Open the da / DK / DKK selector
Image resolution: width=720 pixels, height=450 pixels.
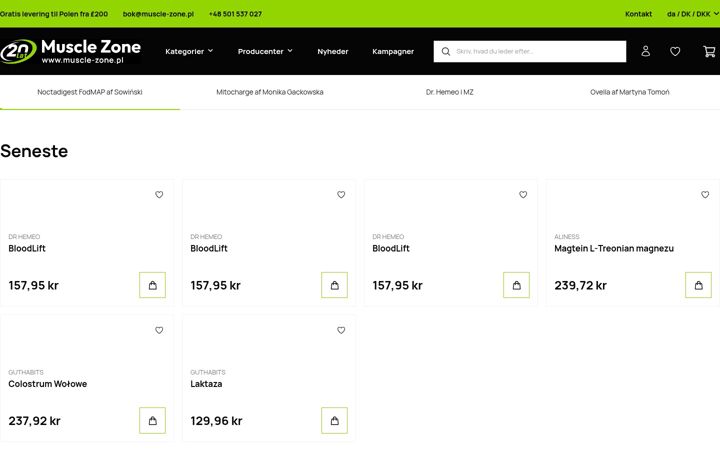pos(692,14)
